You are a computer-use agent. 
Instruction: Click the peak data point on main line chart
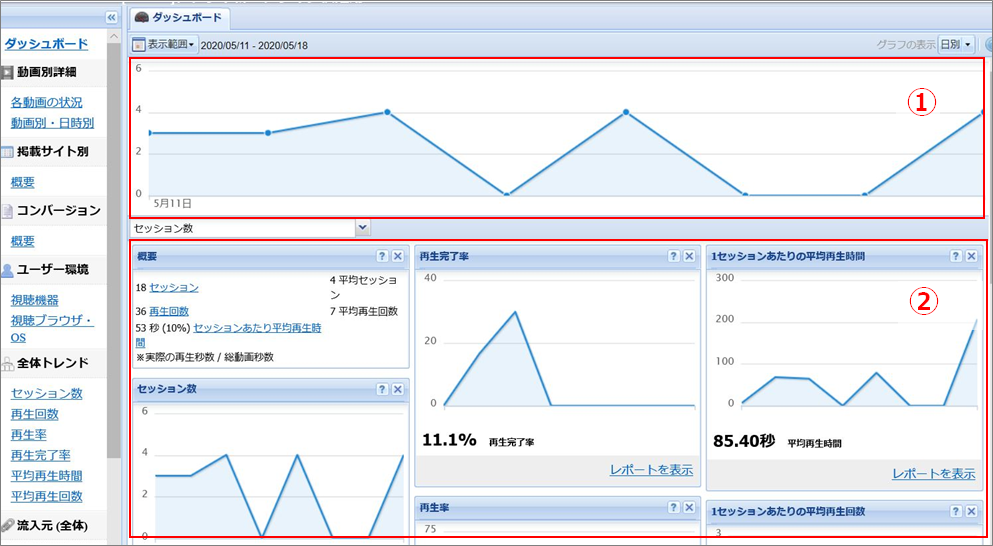click(387, 112)
